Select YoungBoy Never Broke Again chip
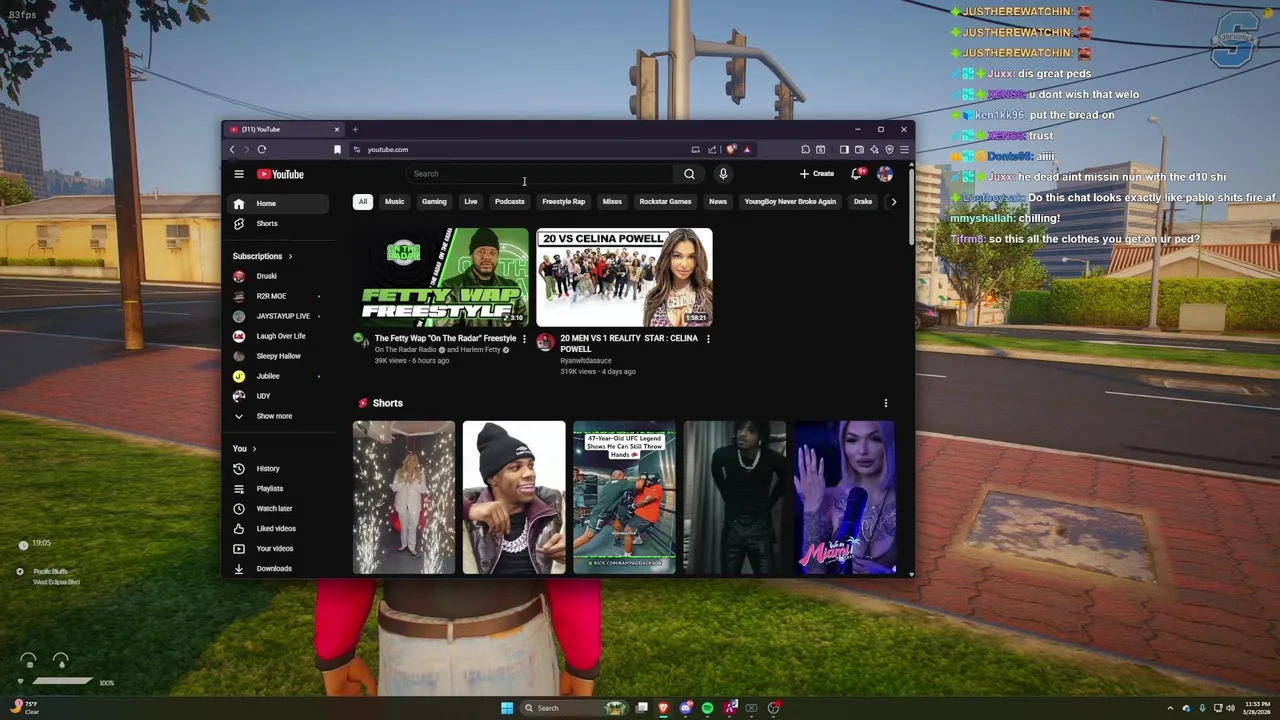Viewport: 1280px width, 720px height. point(790,202)
